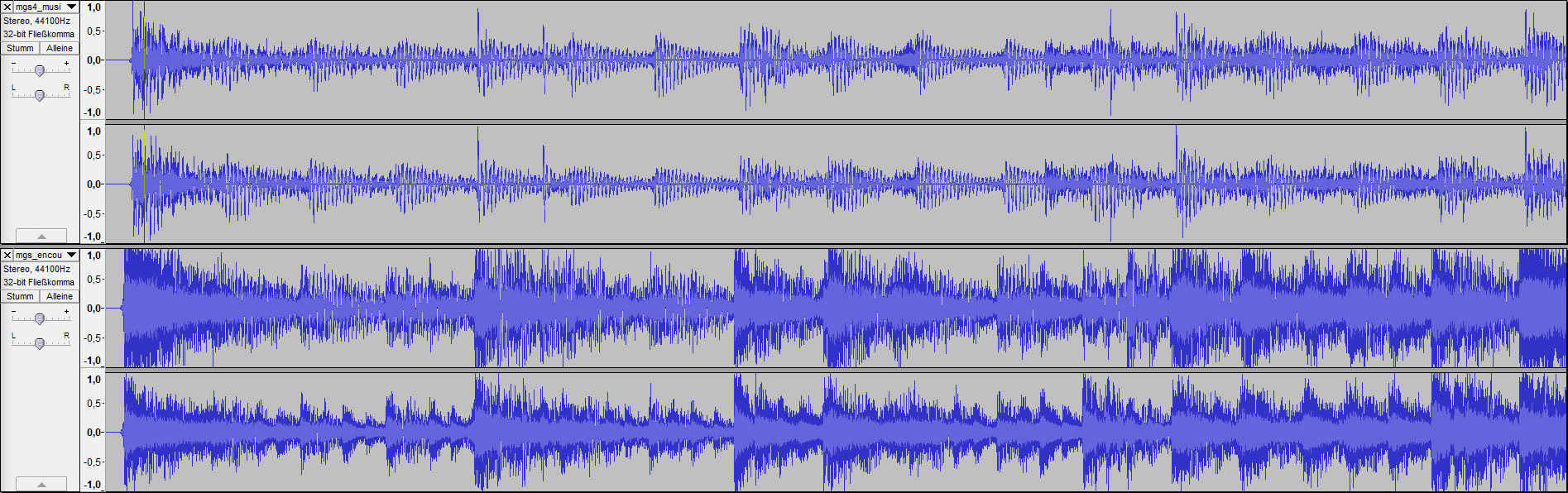Close the mgs4_musi track with its X
Viewport: 1568px width, 493px height.
[x=7, y=7]
